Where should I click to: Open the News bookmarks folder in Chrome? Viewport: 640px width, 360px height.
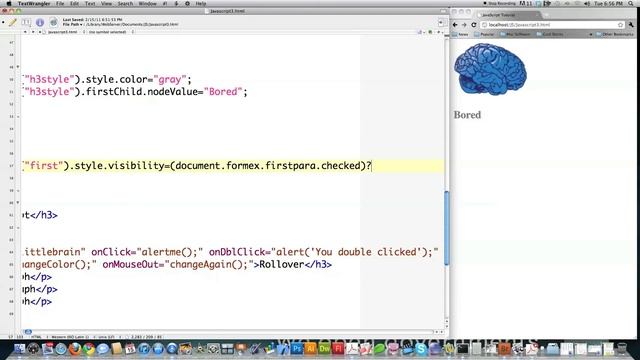tap(460, 34)
